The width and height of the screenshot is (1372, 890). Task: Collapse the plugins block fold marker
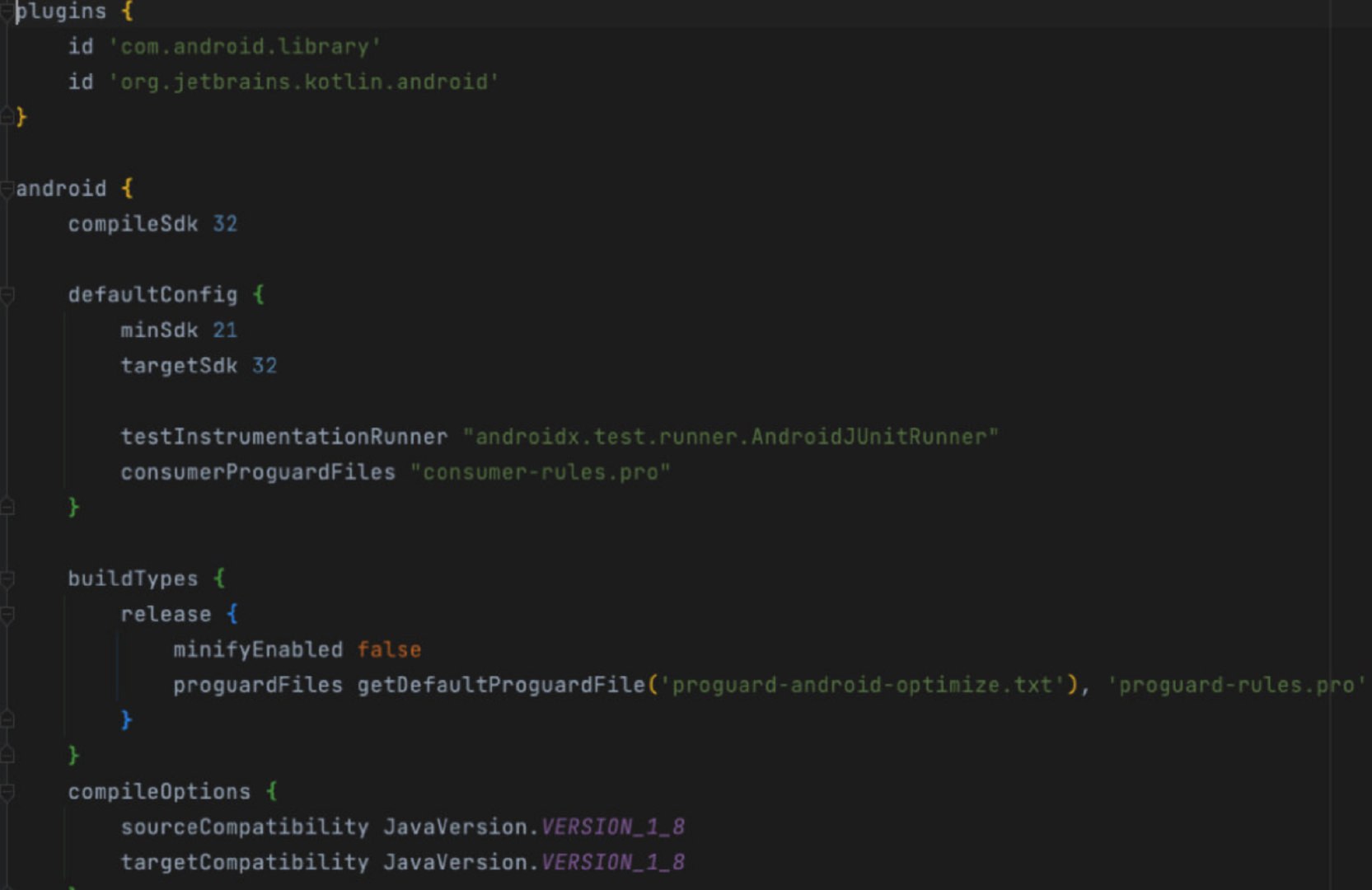click(x=7, y=12)
